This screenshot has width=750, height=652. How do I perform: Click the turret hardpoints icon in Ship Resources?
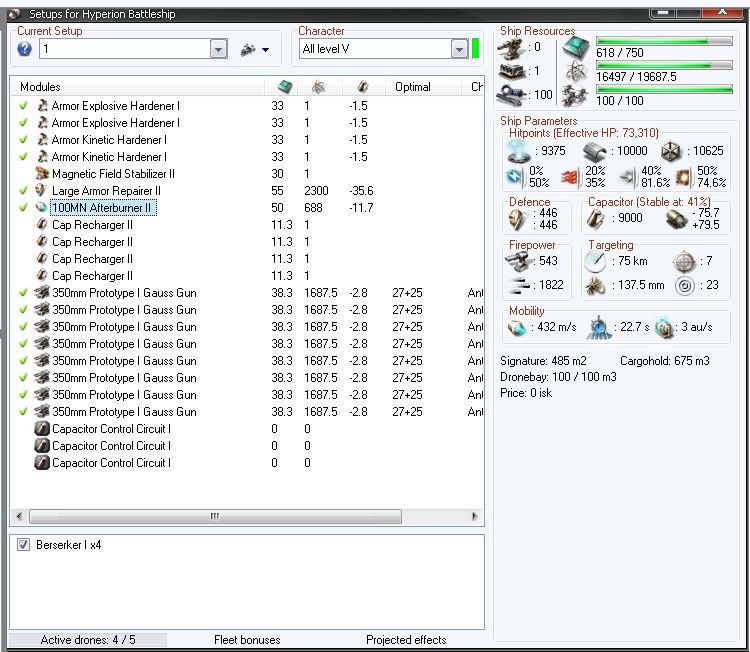511,48
